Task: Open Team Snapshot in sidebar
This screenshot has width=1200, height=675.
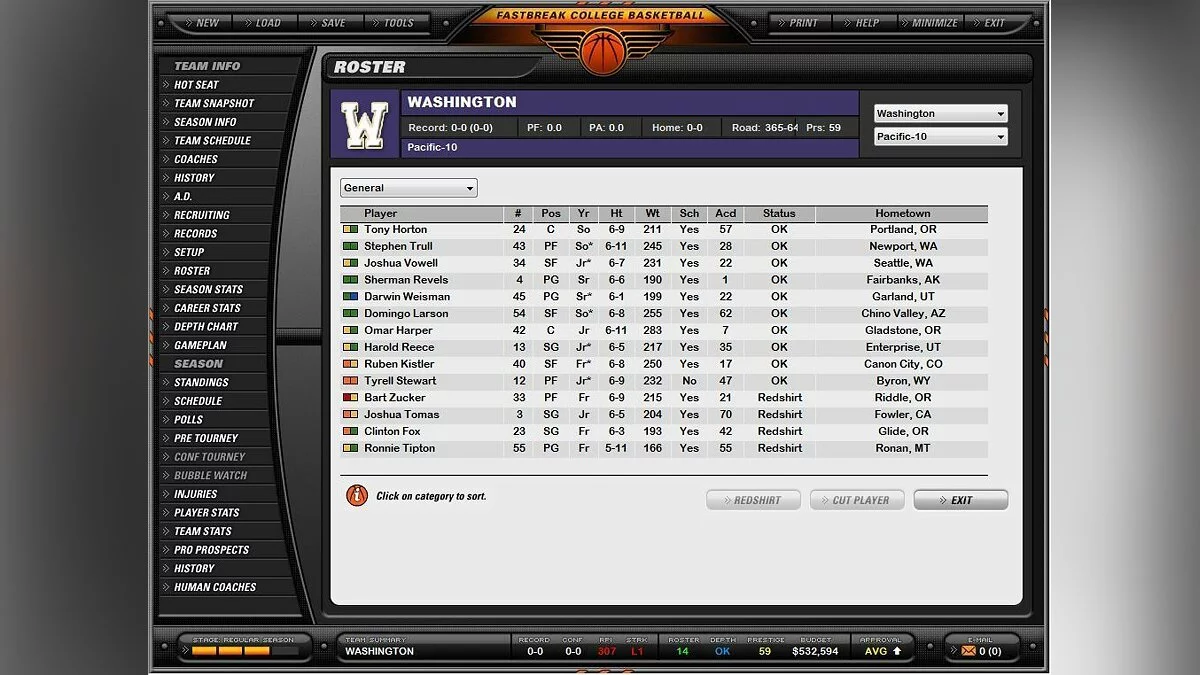Action: click(x=214, y=104)
